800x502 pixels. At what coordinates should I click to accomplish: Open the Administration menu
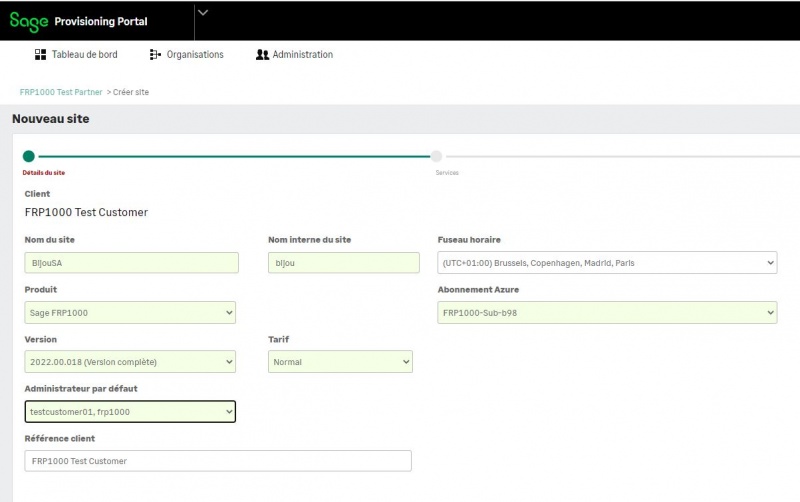coord(294,55)
